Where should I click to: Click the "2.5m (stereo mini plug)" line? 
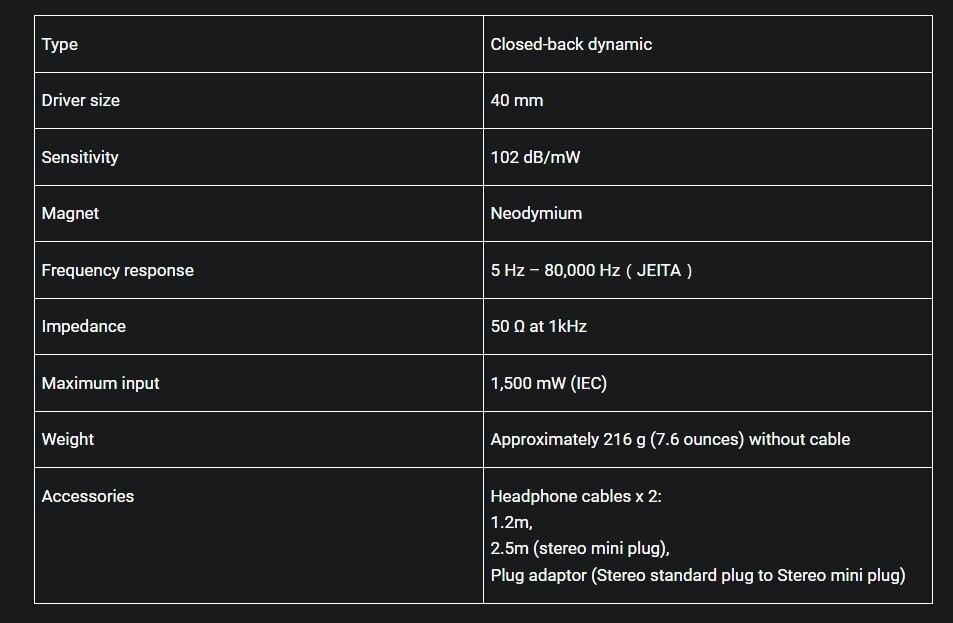pyautogui.click(x=580, y=548)
